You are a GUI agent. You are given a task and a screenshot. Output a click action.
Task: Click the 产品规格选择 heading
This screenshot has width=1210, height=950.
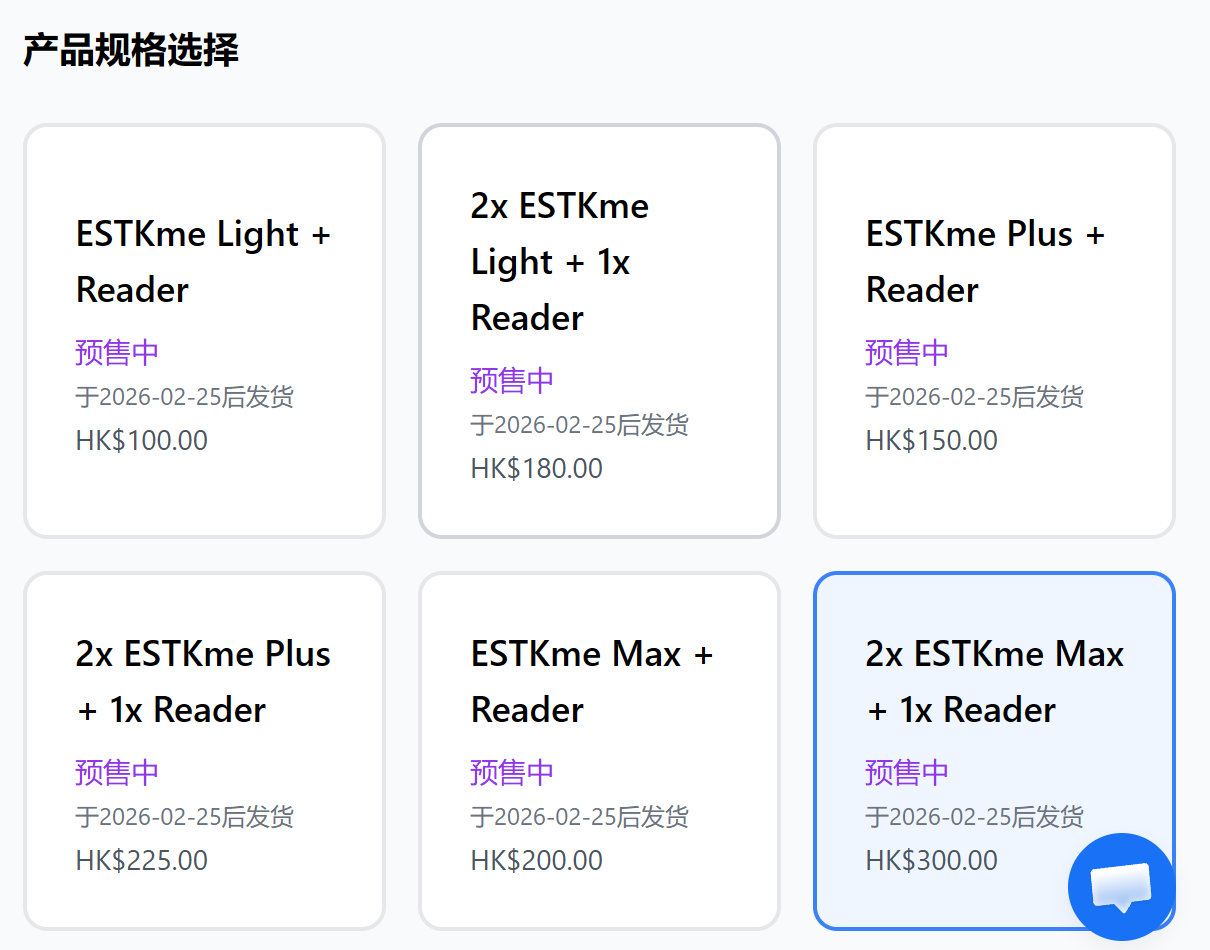coord(131,50)
